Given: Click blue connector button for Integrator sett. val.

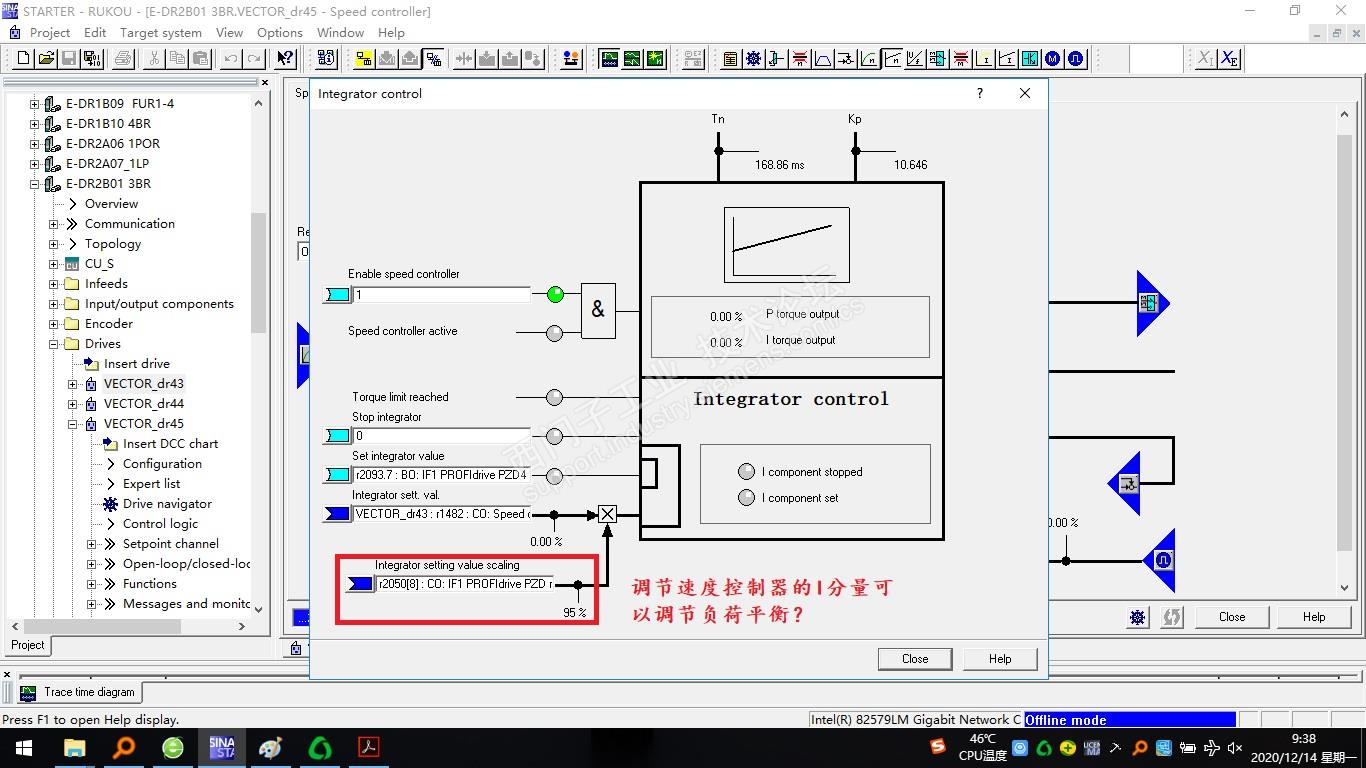Looking at the screenshot, I should click(x=338, y=514).
